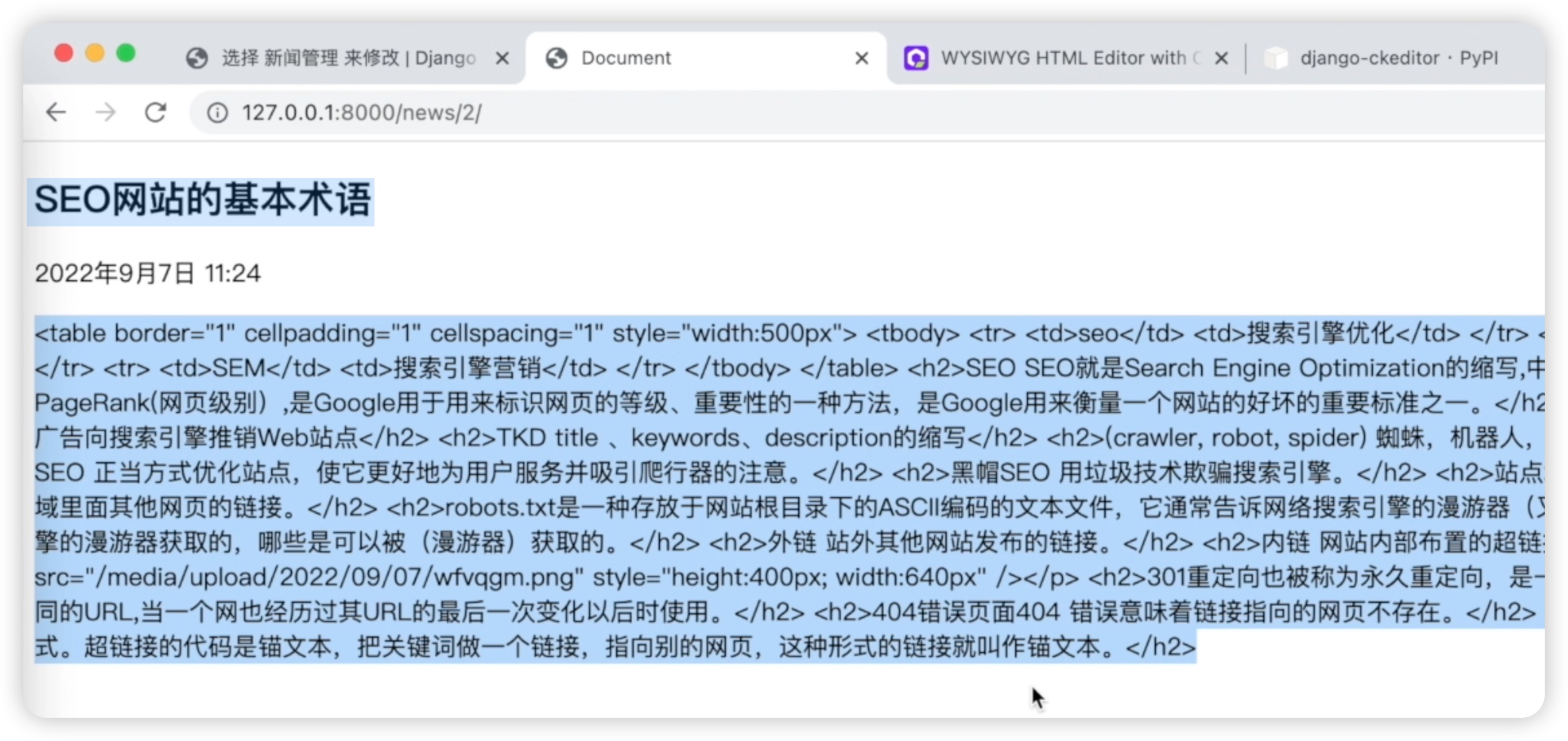Go forward with the forward arrow

105,112
